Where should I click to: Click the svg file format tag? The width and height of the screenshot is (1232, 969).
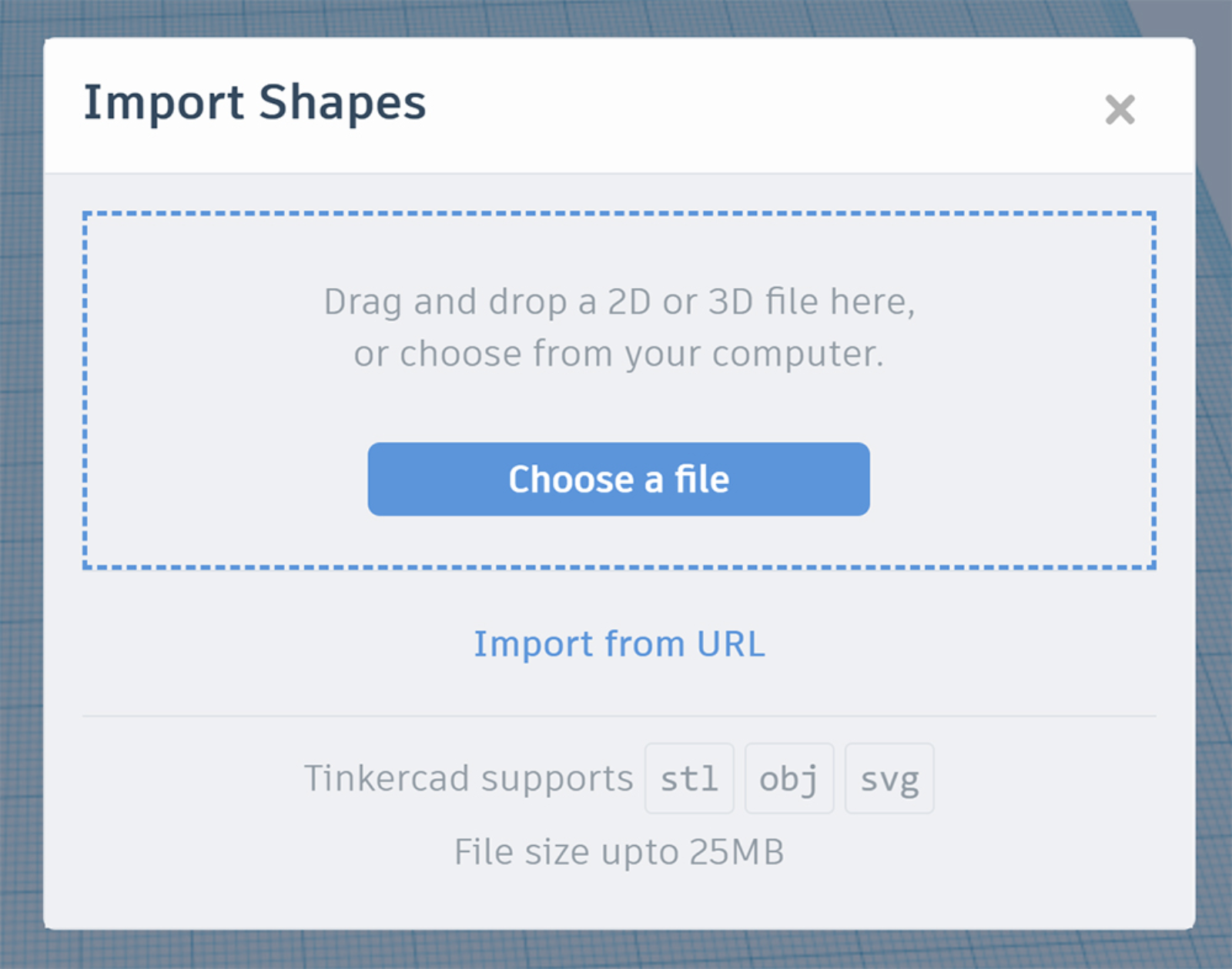click(x=889, y=778)
